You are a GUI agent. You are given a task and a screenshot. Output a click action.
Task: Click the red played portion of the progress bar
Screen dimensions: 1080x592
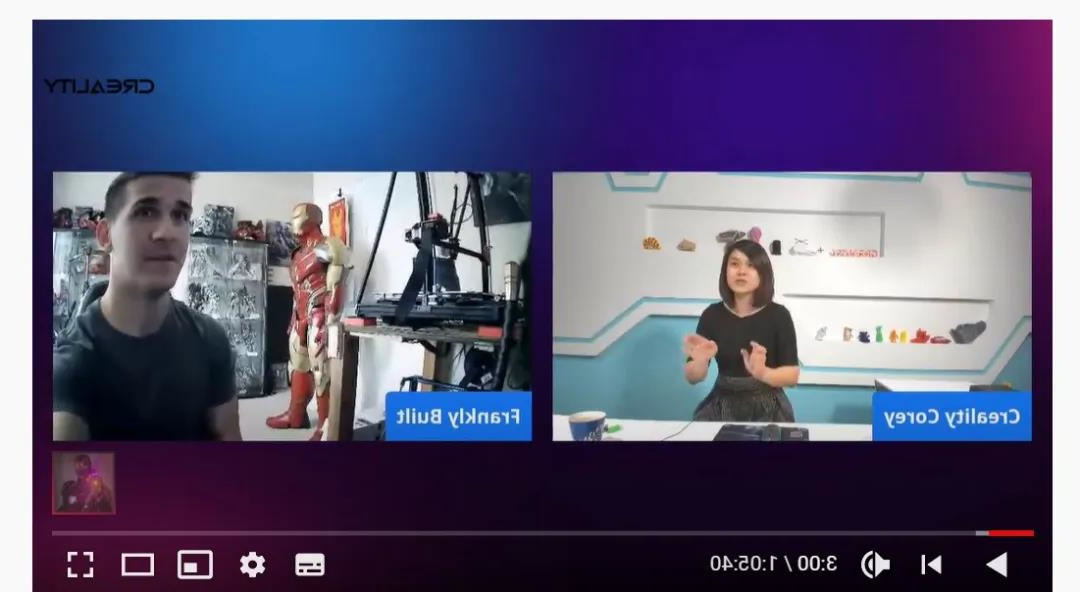(1012, 533)
